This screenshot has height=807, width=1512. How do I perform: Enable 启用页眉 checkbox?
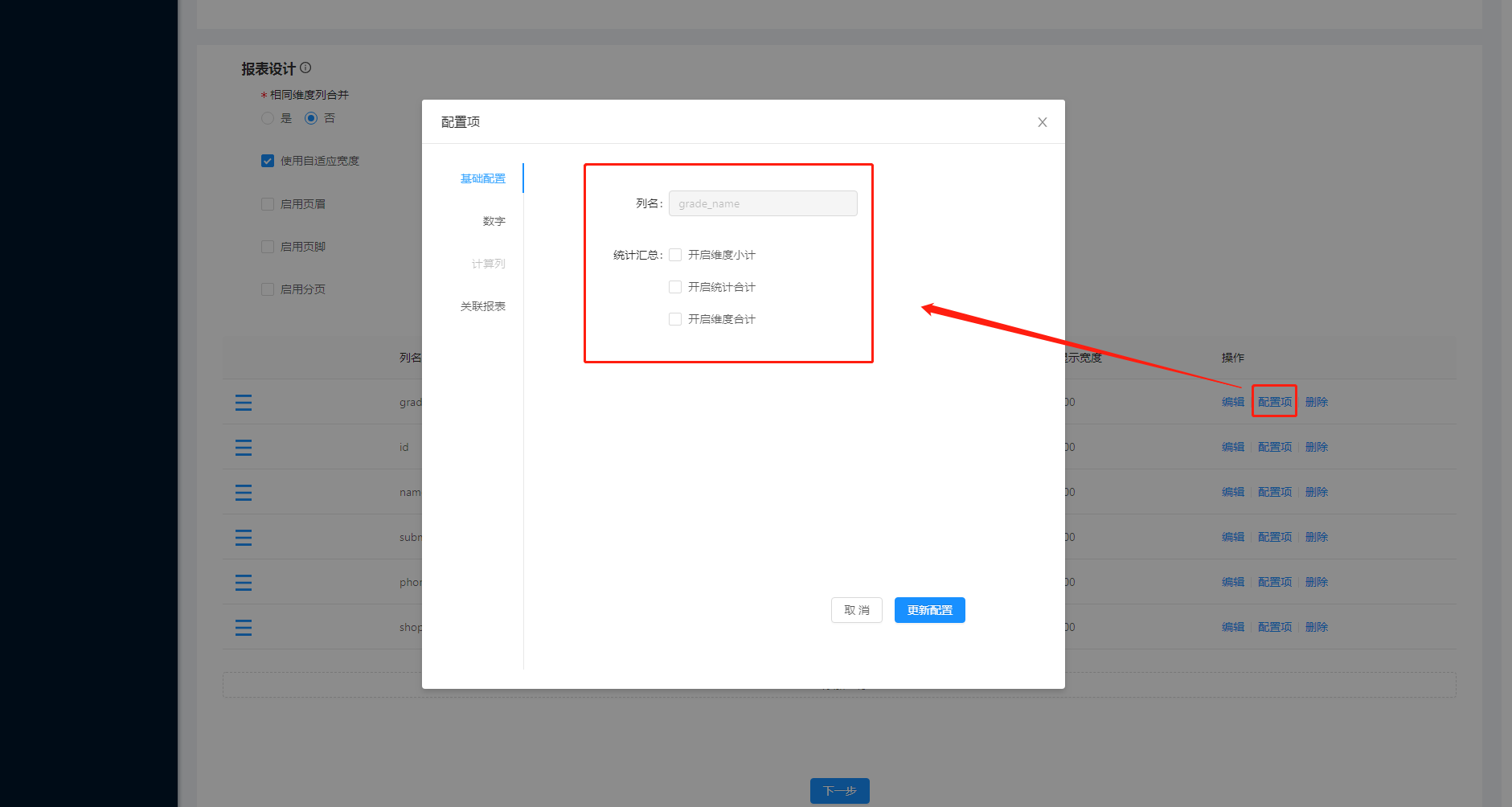pos(268,204)
